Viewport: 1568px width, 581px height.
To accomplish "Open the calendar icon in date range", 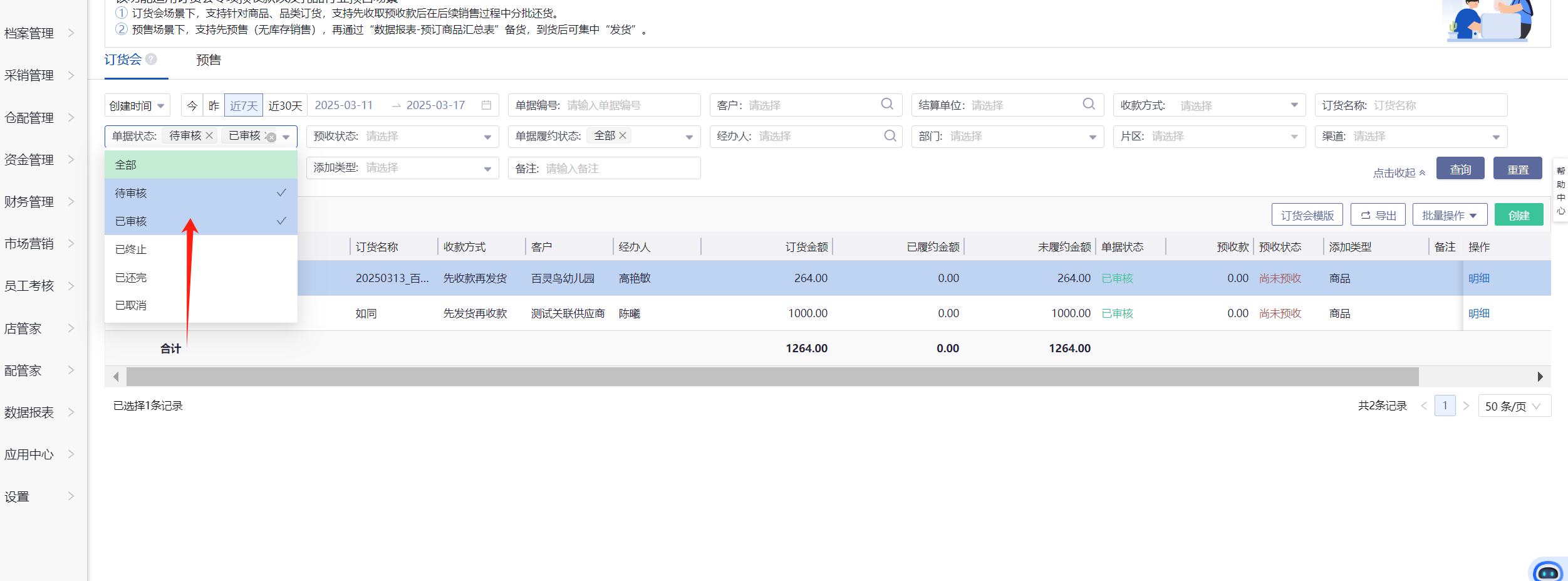I will [x=486, y=105].
